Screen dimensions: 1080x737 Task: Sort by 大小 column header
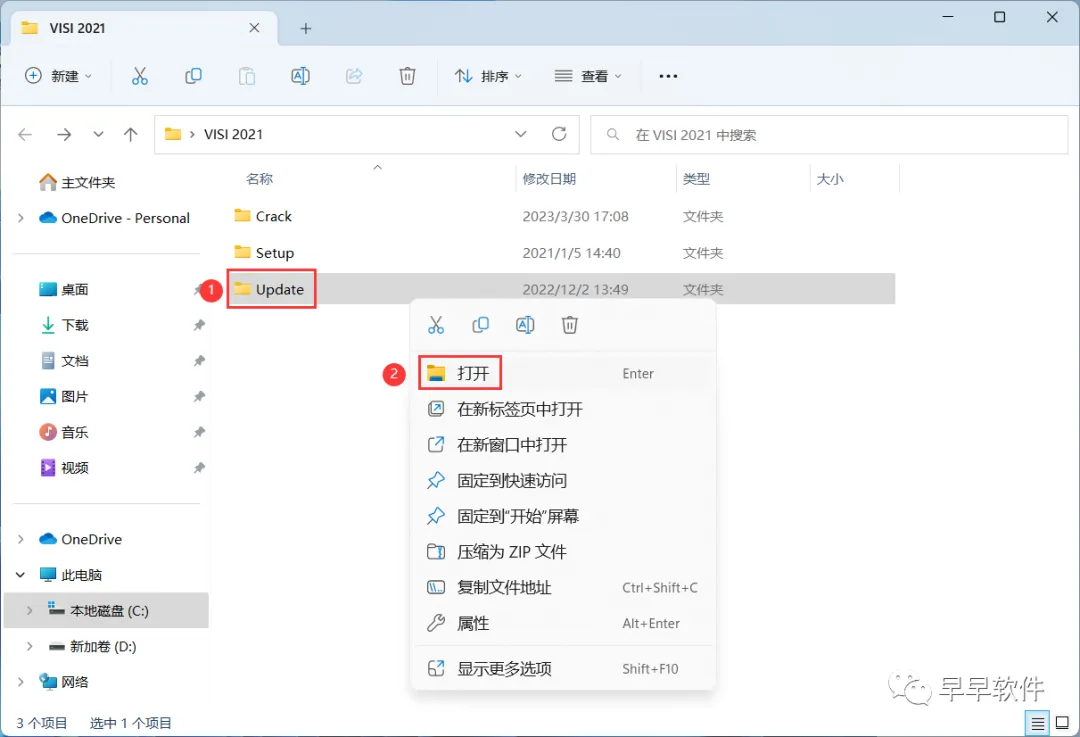(x=830, y=179)
